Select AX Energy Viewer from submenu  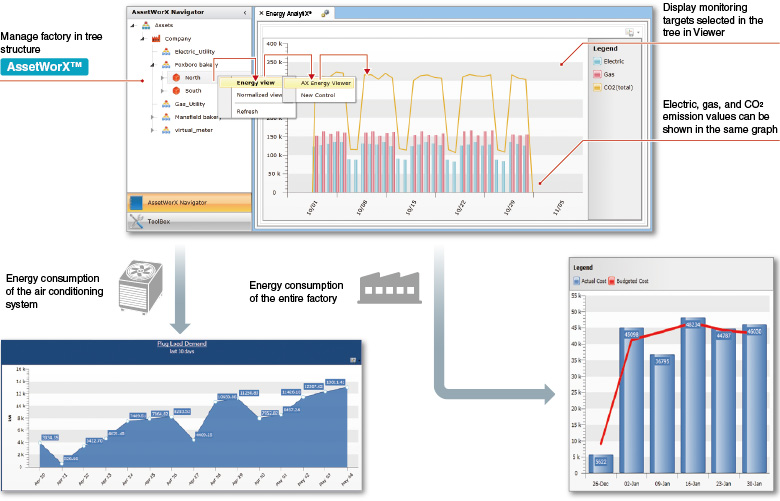[x=325, y=83]
